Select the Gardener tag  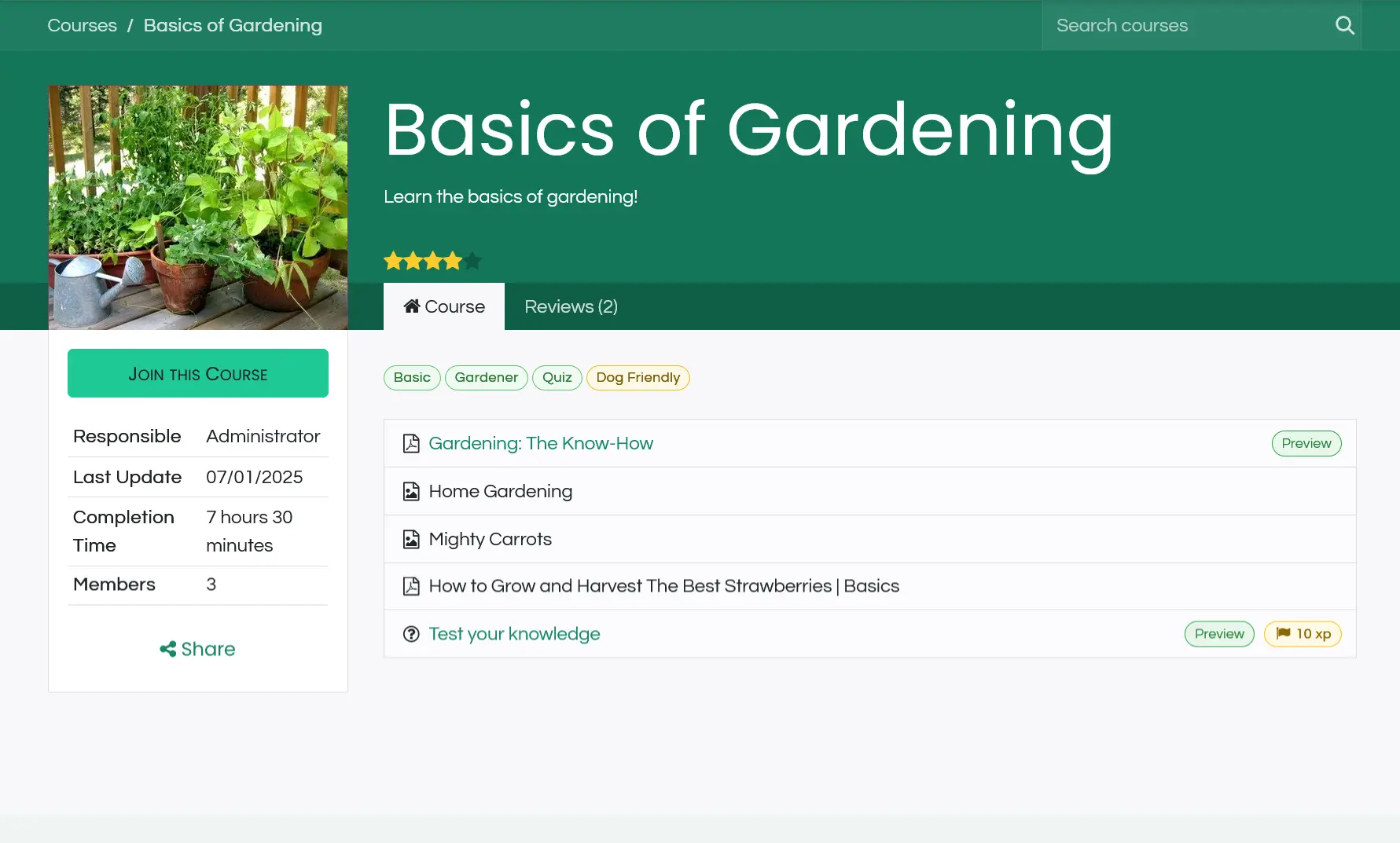click(x=486, y=378)
